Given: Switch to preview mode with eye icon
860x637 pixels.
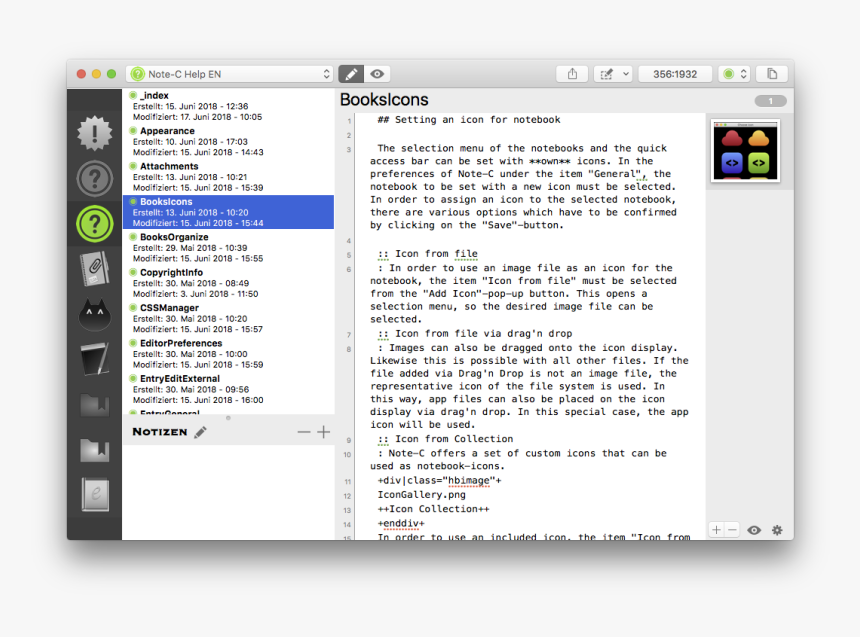Looking at the screenshot, I should (377, 74).
